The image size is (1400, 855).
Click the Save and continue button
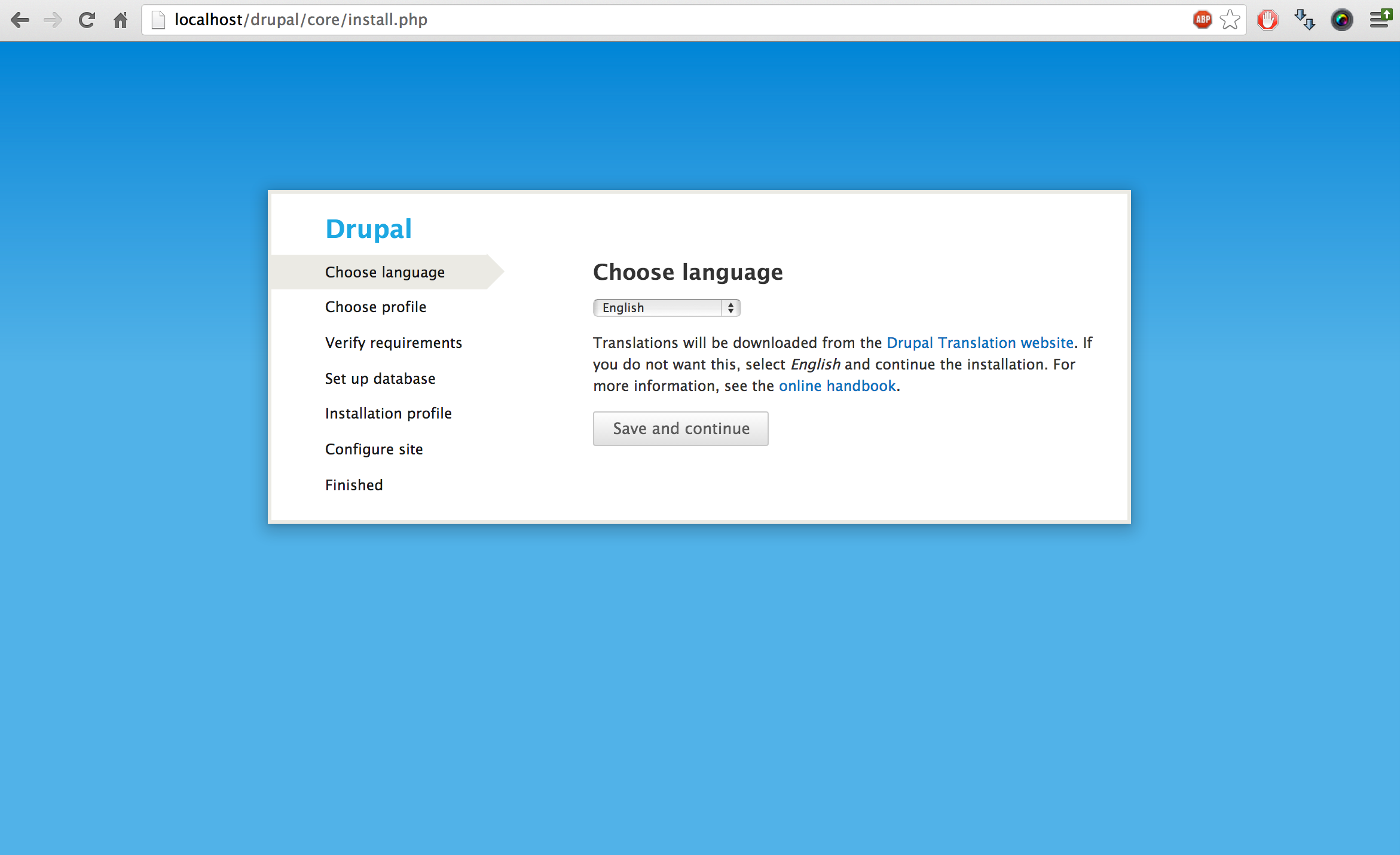pos(680,429)
